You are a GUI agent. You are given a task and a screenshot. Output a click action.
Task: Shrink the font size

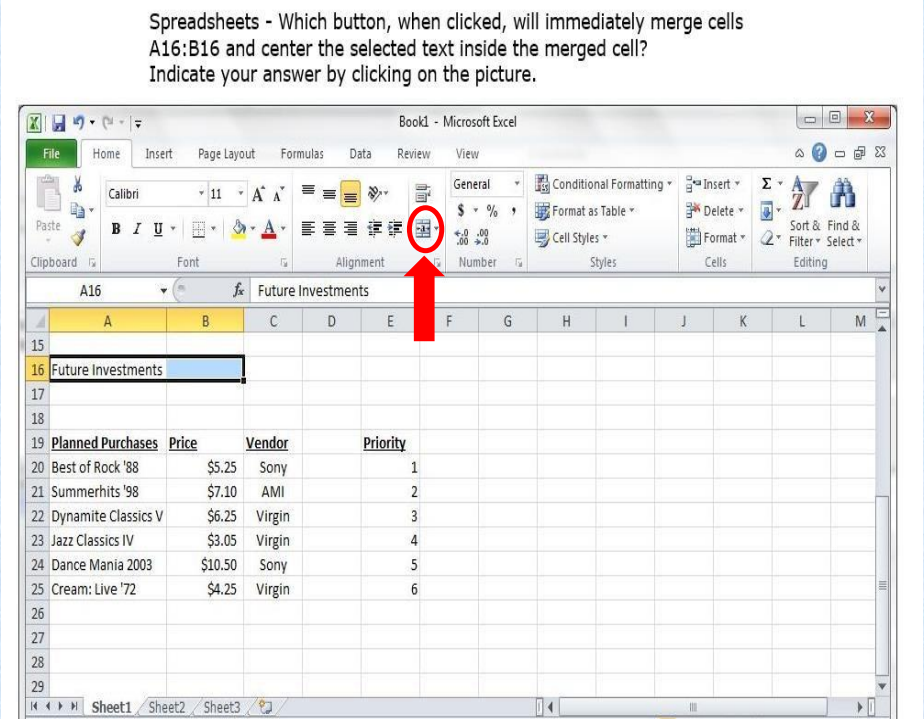click(279, 194)
